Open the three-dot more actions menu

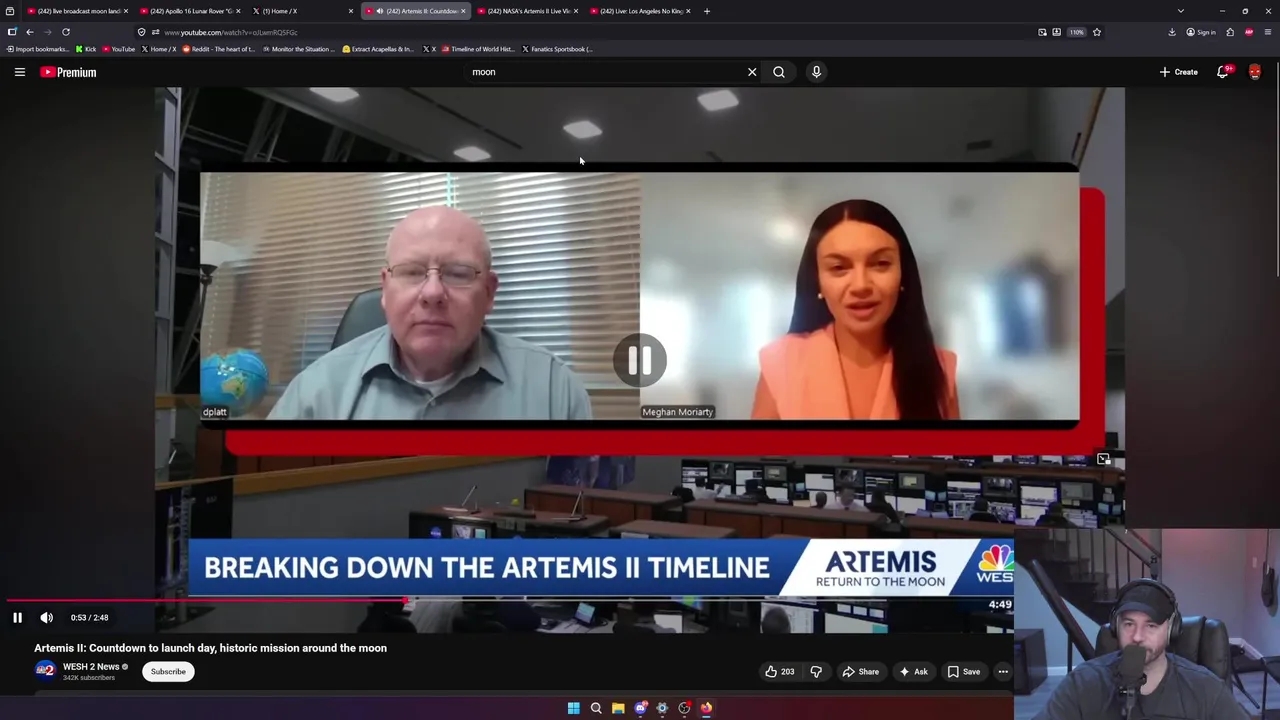[1003, 672]
